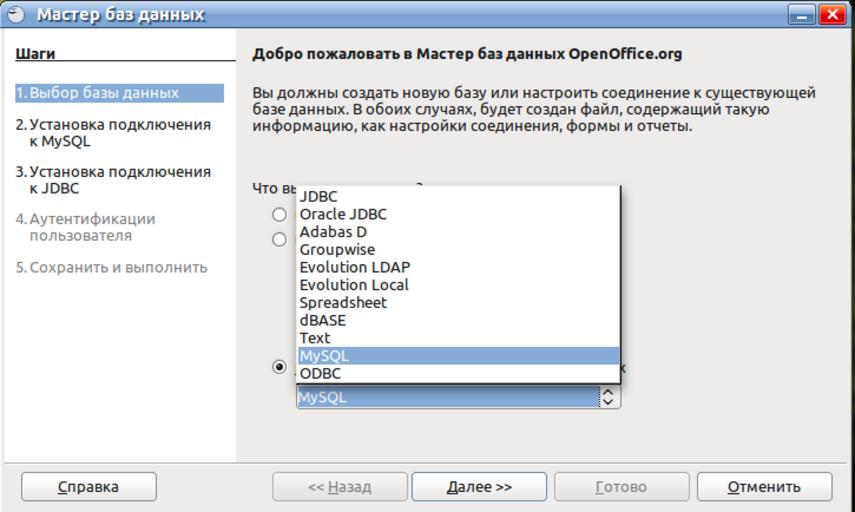The height and width of the screenshot is (512, 855).
Task: Pick Adabas D database type
Action: pyautogui.click(x=333, y=232)
